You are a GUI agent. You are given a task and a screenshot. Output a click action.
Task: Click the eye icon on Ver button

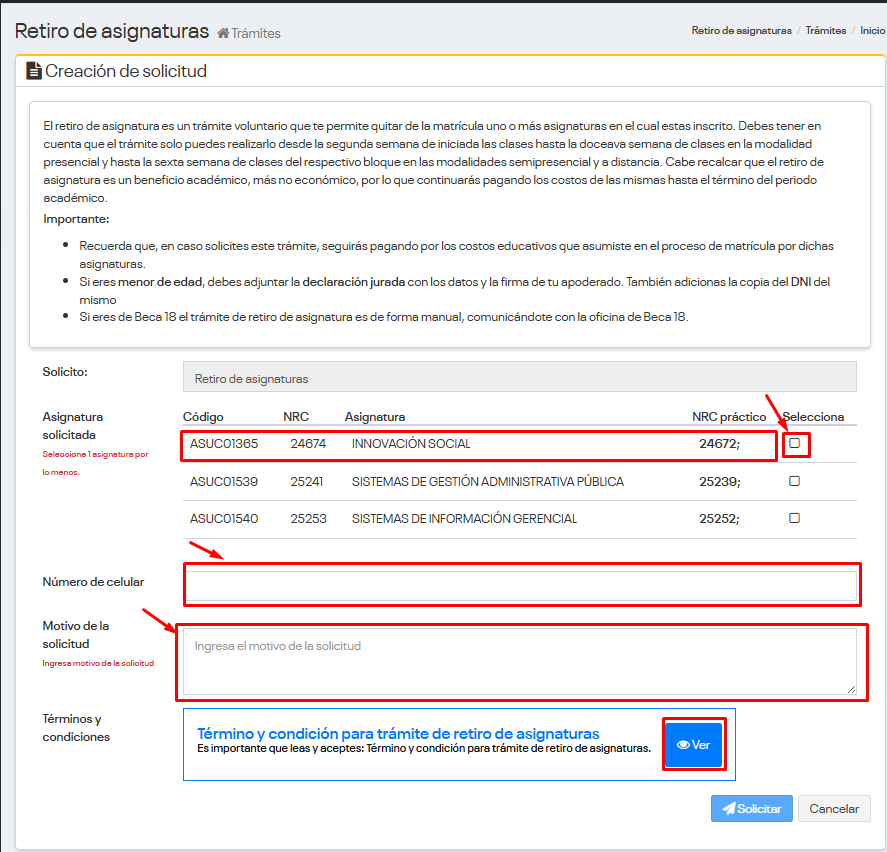coord(684,745)
